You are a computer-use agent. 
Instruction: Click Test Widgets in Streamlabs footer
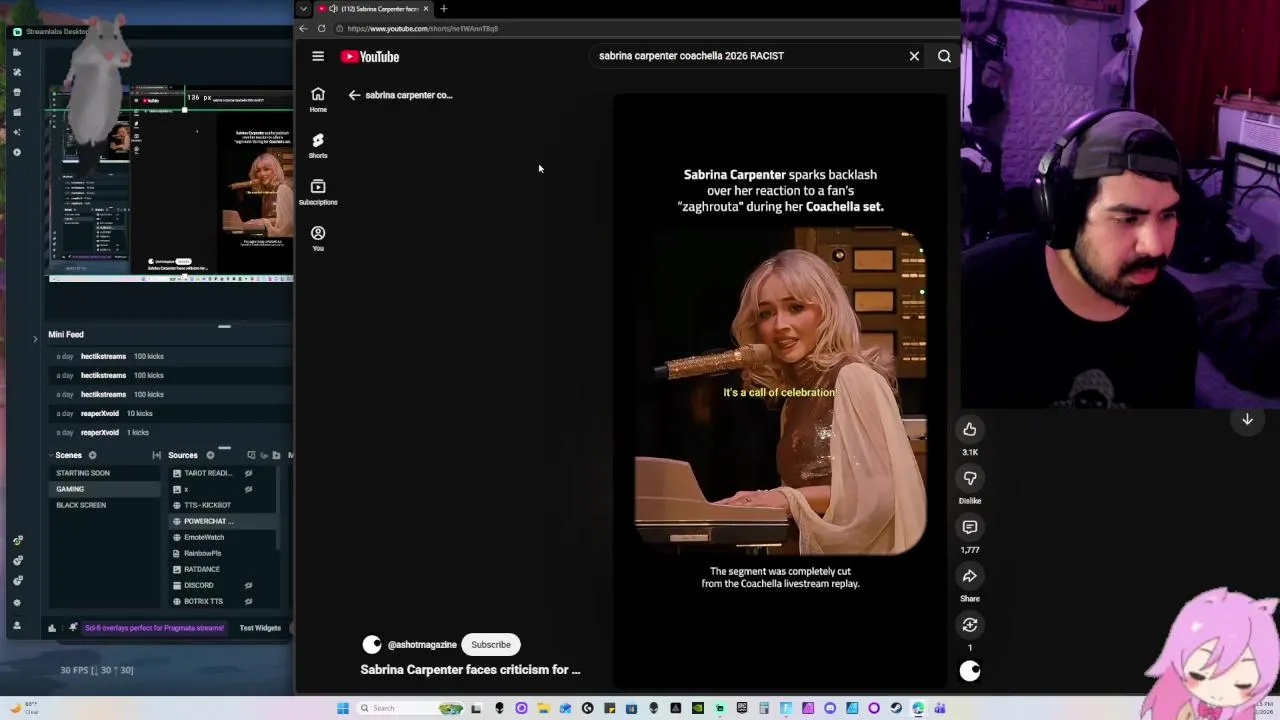(260, 628)
